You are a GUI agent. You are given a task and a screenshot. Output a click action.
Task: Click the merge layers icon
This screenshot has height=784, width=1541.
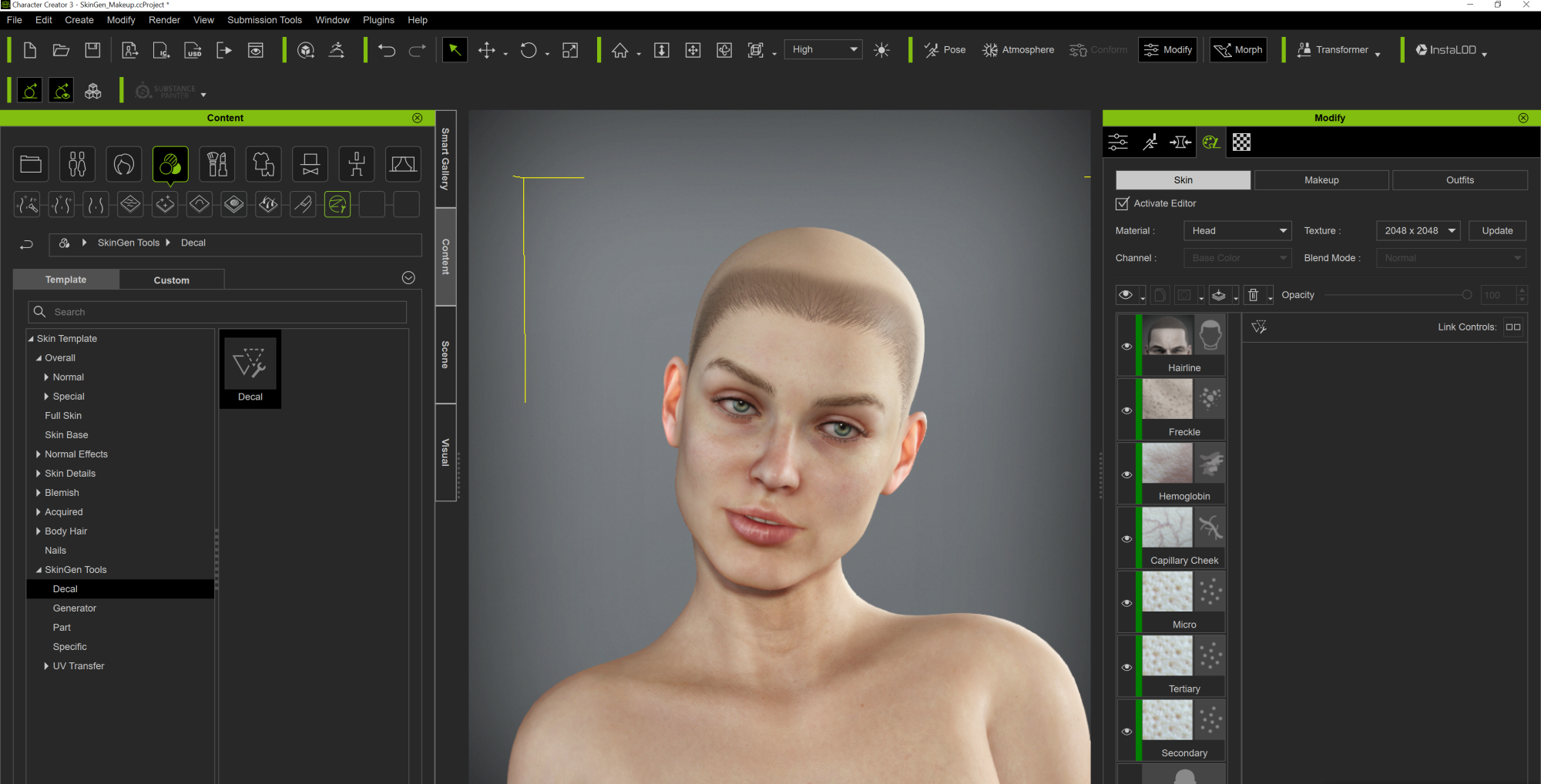pyautogui.click(x=1219, y=295)
